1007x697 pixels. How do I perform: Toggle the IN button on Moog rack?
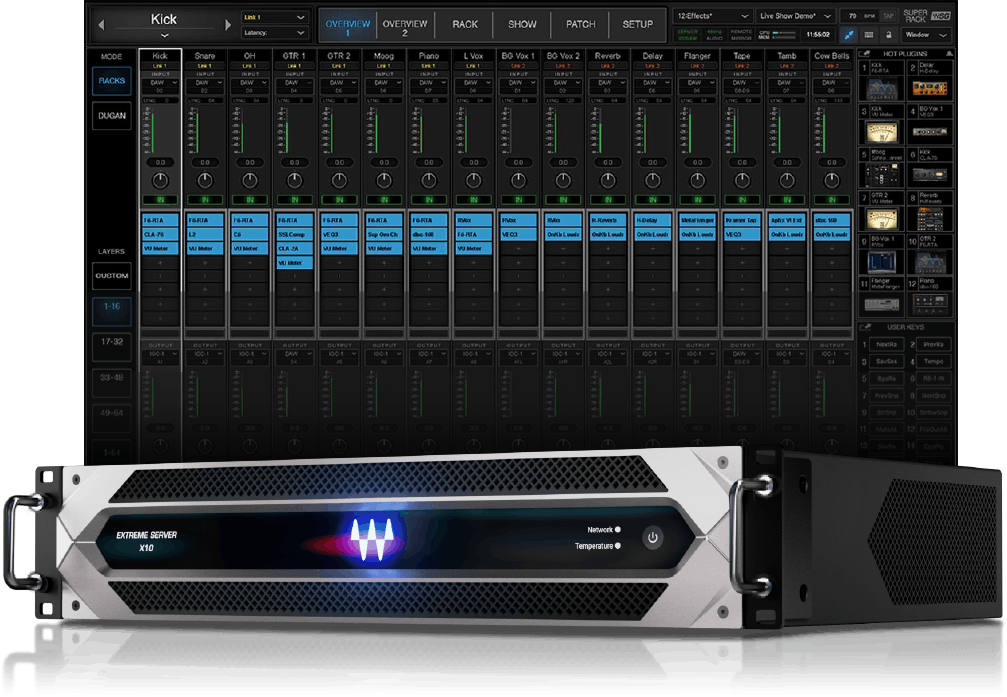(384, 200)
